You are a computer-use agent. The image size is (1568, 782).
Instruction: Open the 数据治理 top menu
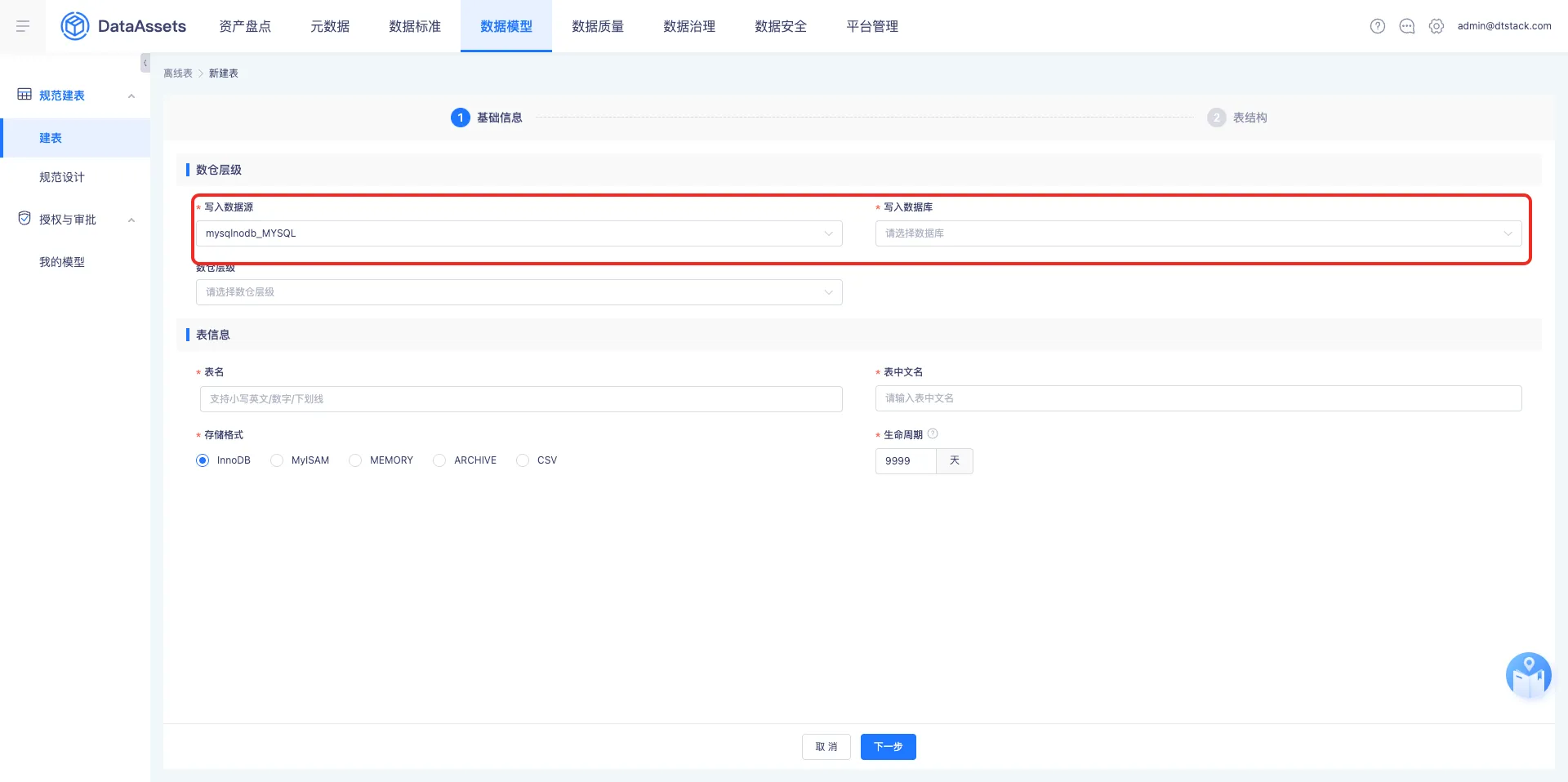689,26
